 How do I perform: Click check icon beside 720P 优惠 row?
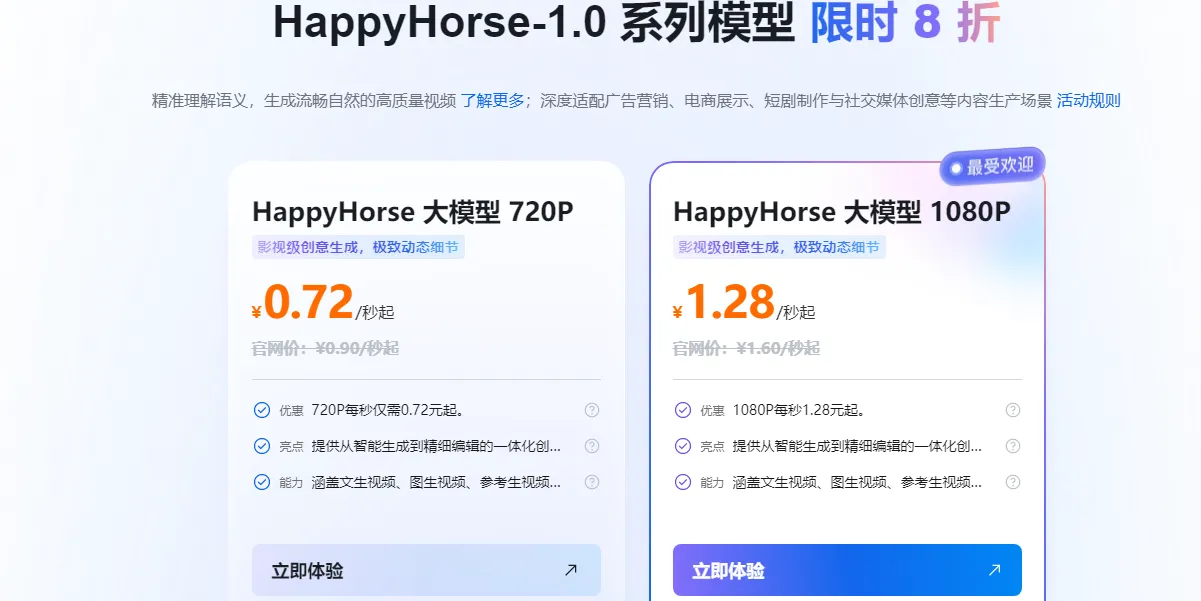point(262,410)
